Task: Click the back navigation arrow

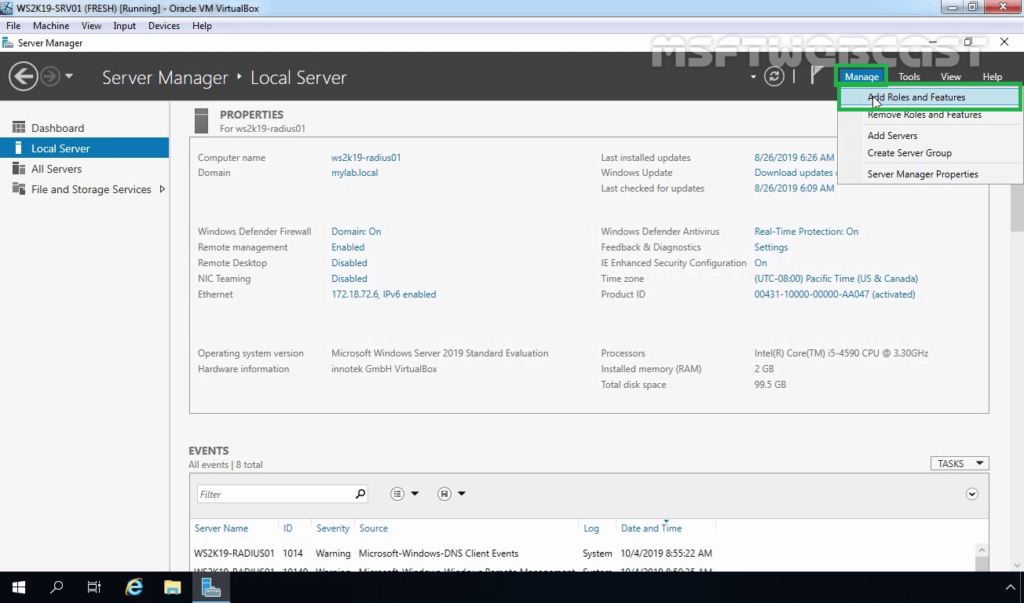Action: 23,76
